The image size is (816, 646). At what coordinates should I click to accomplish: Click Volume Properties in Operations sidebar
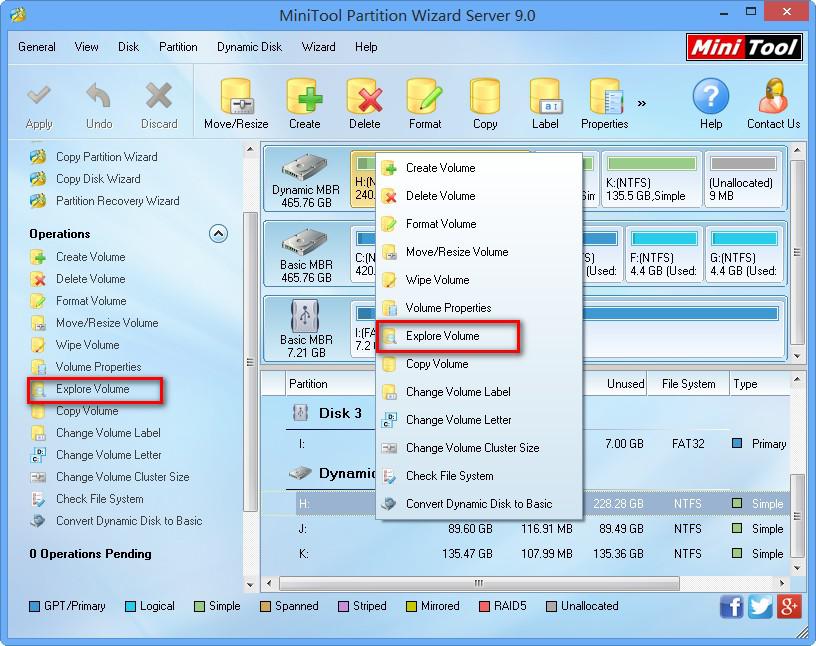point(98,366)
